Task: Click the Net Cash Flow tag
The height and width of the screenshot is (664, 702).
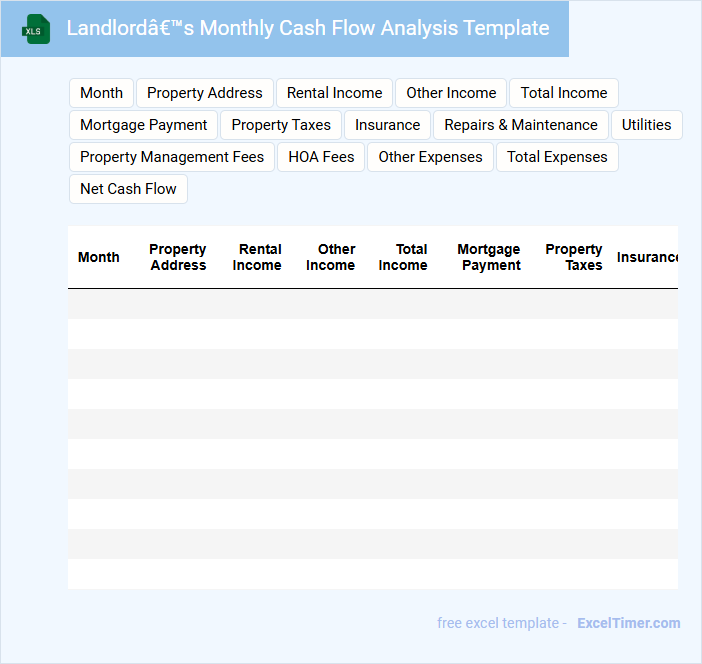Action: pyautogui.click(x=128, y=189)
